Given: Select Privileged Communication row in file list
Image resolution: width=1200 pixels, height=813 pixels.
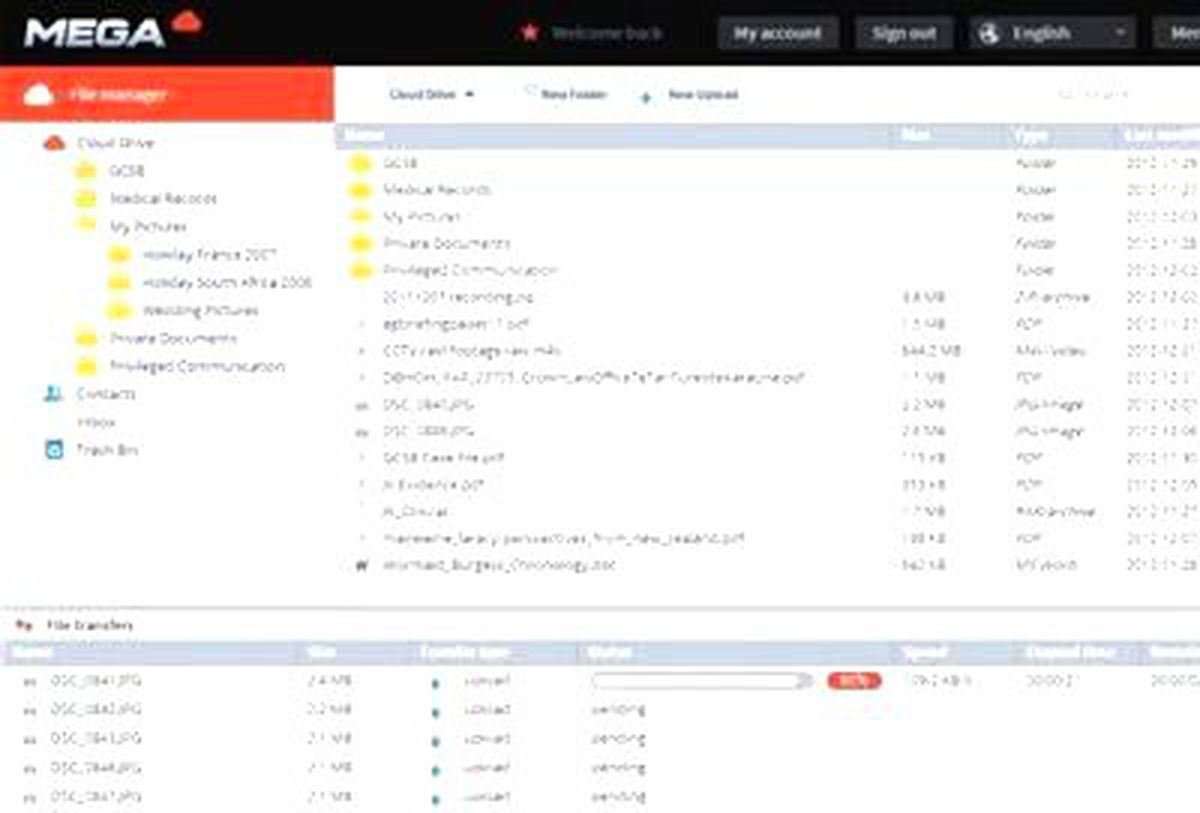Looking at the screenshot, I should tap(768, 271).
